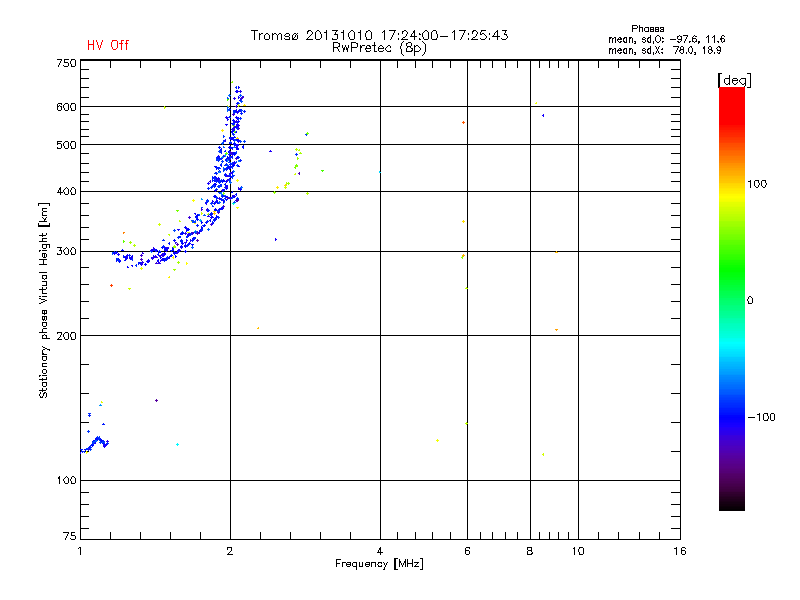Click the red 'HV Off' label
This screenshot has width=800, height=600.
[108, 45]
